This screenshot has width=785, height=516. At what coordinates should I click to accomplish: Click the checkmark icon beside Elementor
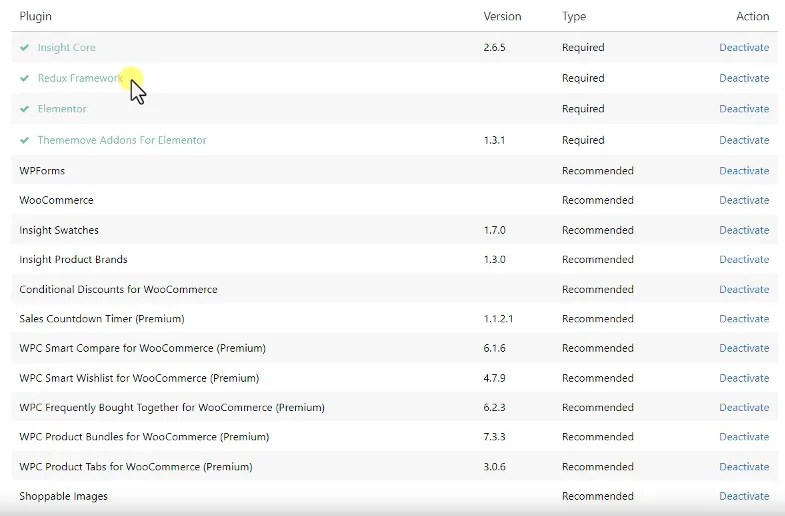[24, 109]
